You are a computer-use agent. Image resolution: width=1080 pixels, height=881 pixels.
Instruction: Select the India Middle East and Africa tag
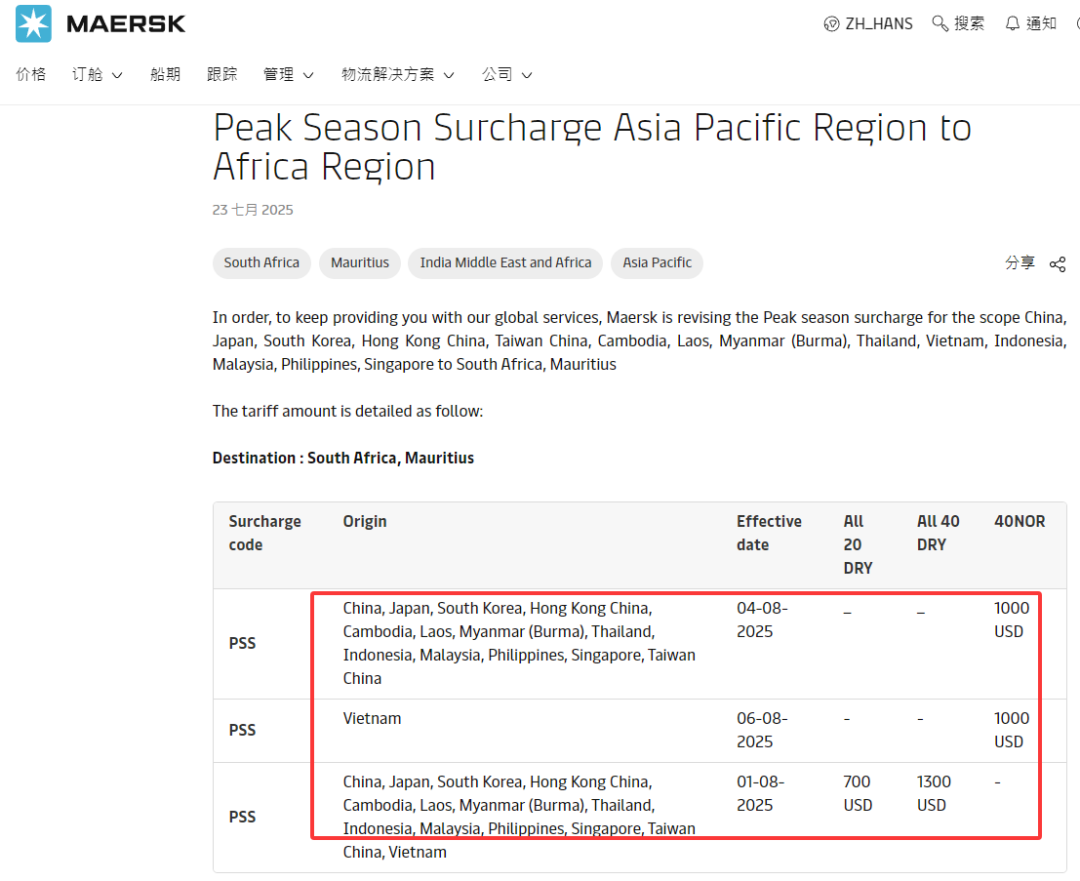pos(506,263)
